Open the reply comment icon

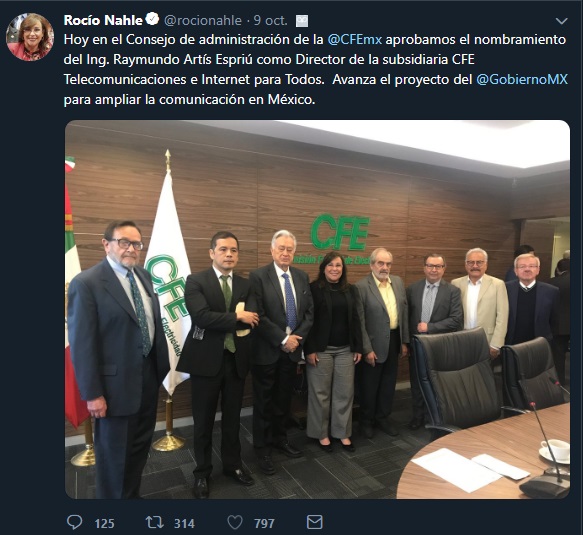(x=74, y=522)
